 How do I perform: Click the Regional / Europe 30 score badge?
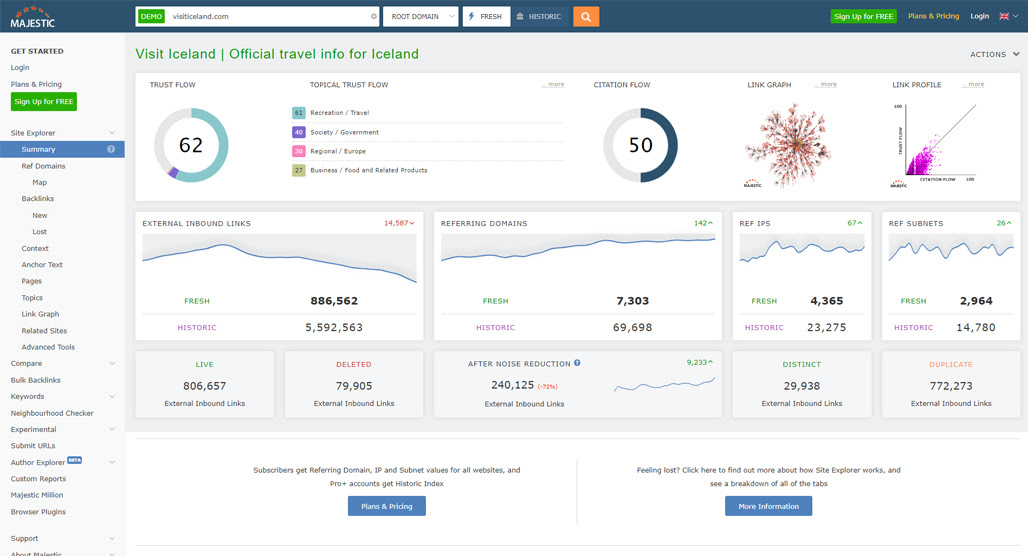(298, 151)
